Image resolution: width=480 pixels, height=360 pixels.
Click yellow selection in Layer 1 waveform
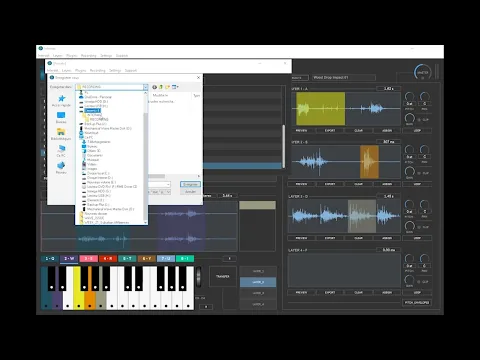coord(321,109)
